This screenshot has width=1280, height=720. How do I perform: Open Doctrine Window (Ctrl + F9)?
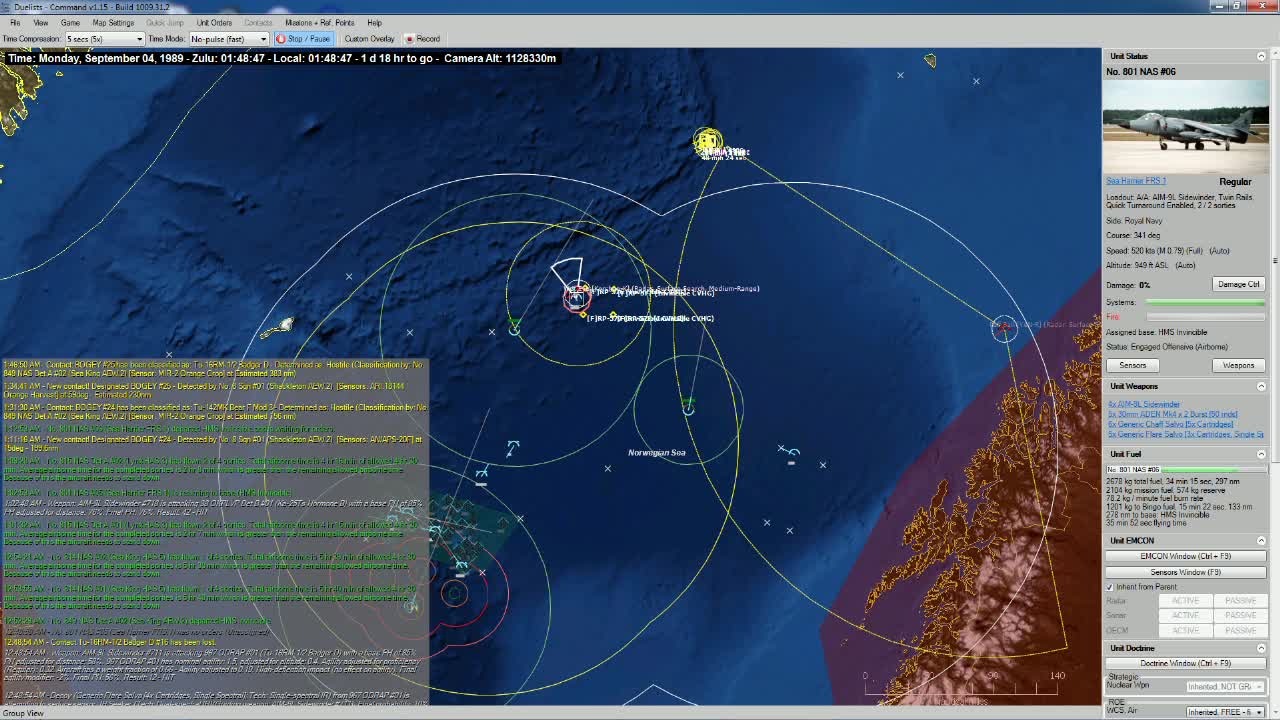coord(1185,663)
